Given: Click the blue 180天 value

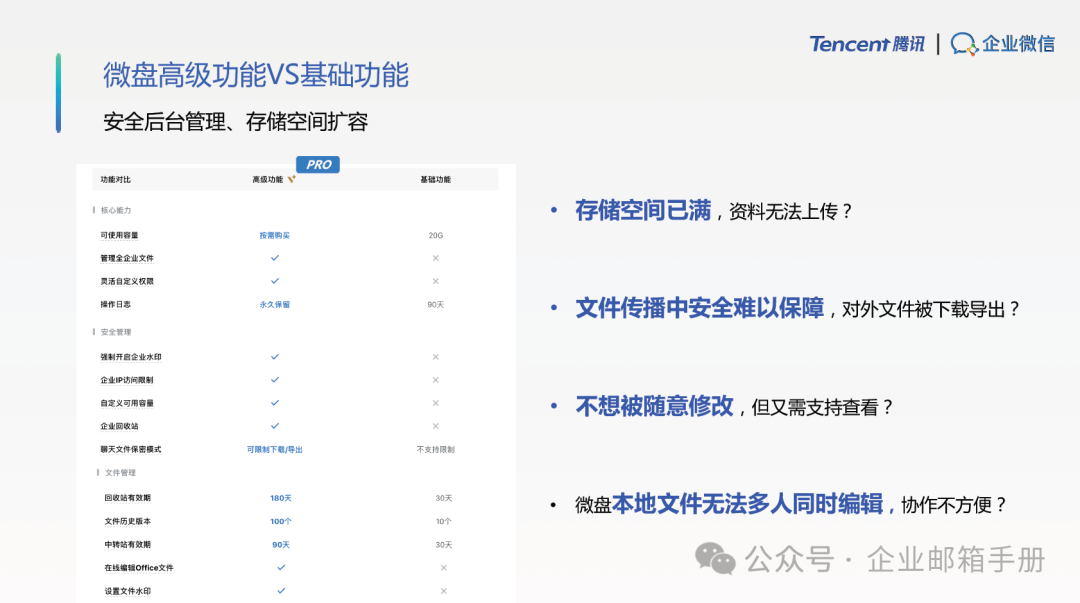Looking at the screenshot, I should [x=281, y=498].
